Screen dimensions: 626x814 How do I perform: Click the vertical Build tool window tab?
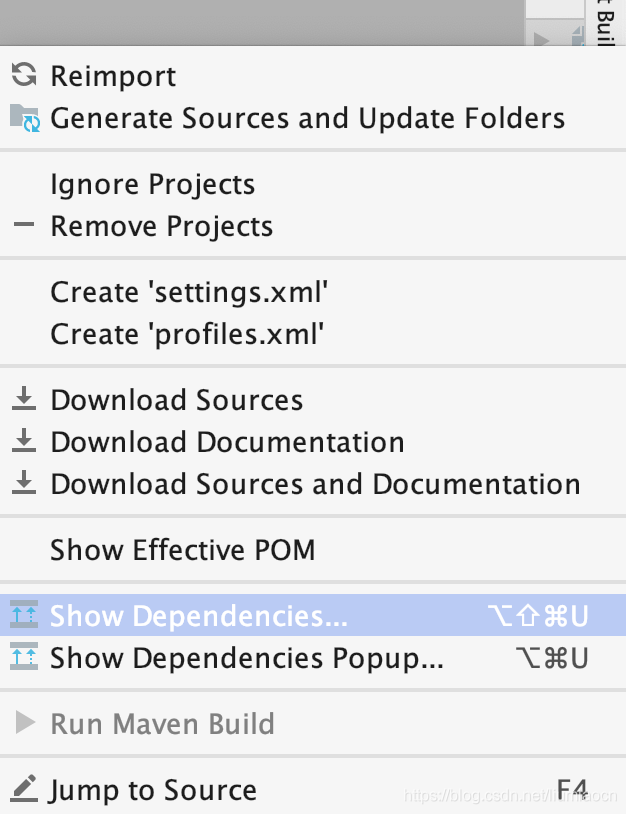[x=605, y=23]
